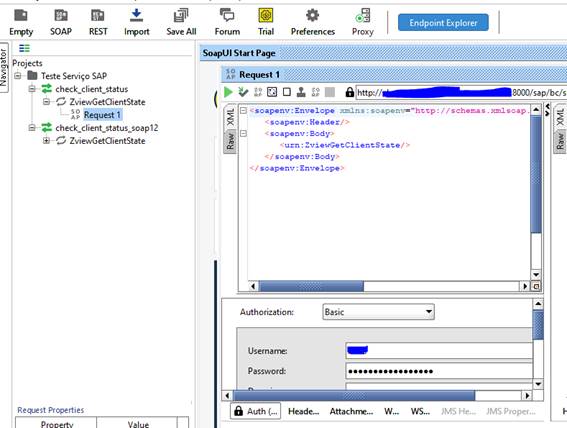Collapse the check_client_status interface node
Viewport: 567px width, 428px height.
[32, 89]
